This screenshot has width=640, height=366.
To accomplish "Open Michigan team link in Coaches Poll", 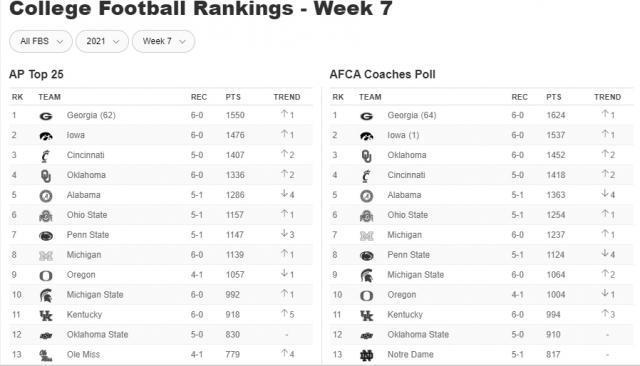I will click(404, 235).
